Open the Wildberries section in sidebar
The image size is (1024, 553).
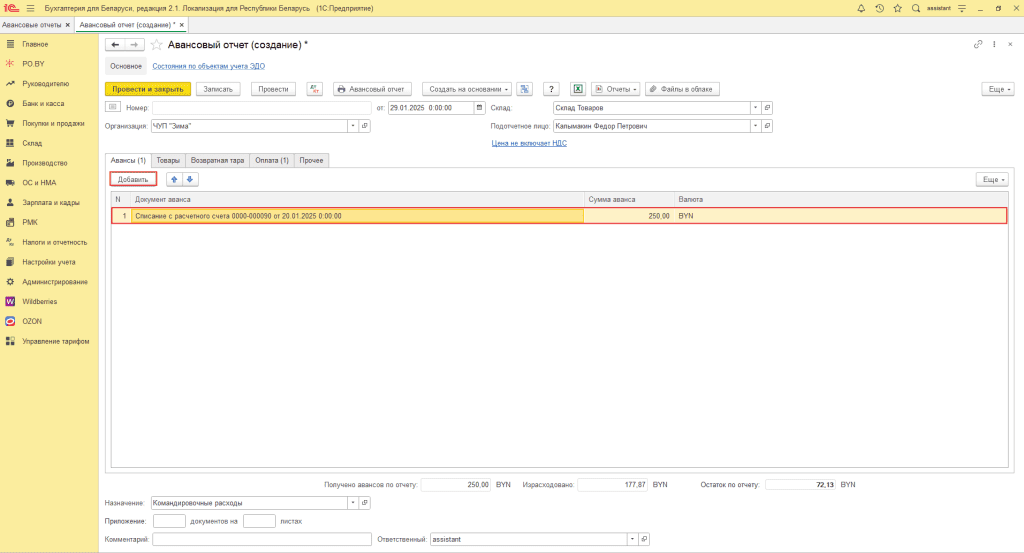(40, 301)
